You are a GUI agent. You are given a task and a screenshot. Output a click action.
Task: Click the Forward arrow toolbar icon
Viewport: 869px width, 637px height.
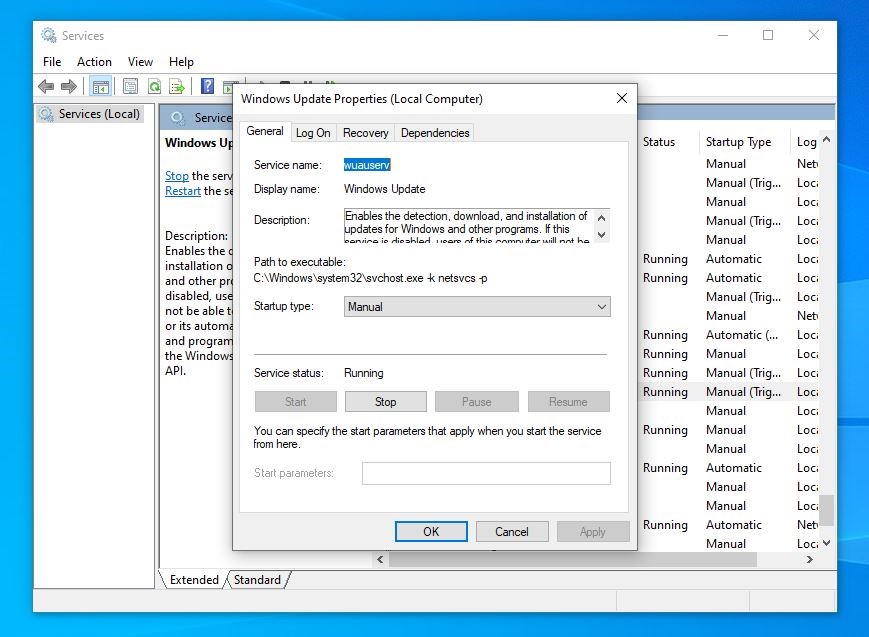pyautogui.click(x=69, y=87)
